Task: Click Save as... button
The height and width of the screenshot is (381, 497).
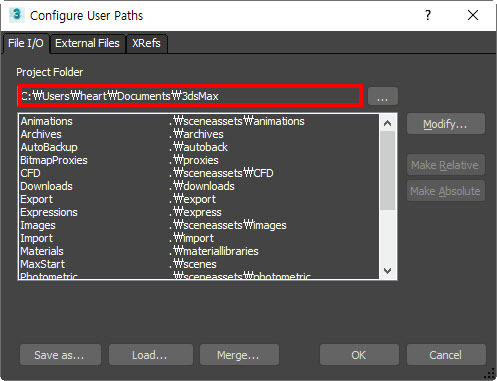Action: point(60,355)
